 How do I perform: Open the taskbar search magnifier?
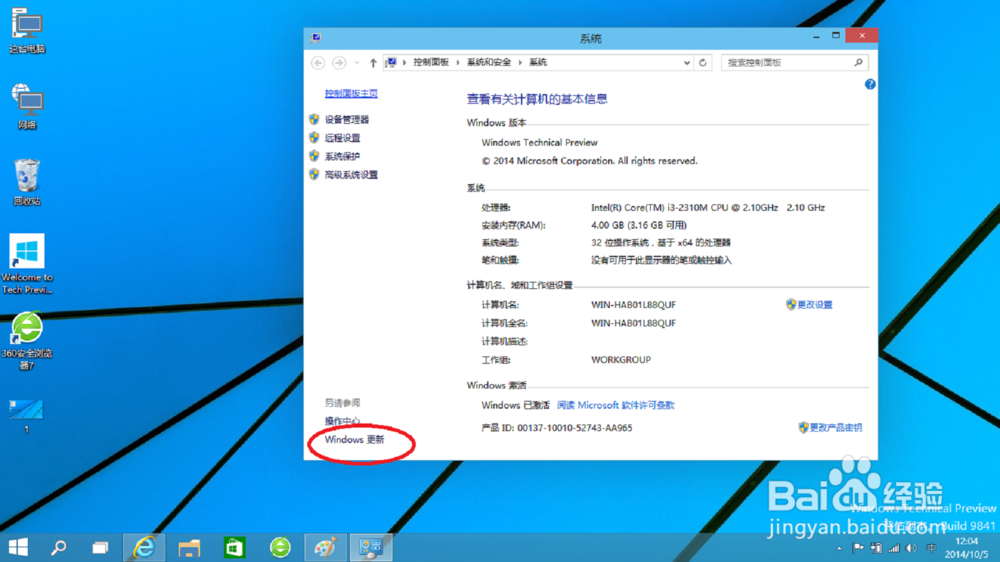point(59,547)
